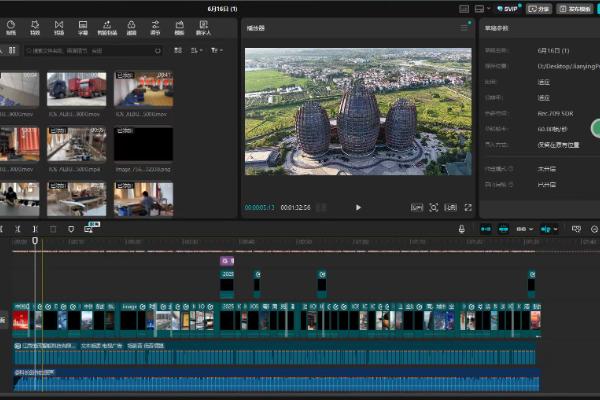Open the Adjustment sliders icon in top toolbar
This screenshot has height=400, width=600.
coord(155,26)
